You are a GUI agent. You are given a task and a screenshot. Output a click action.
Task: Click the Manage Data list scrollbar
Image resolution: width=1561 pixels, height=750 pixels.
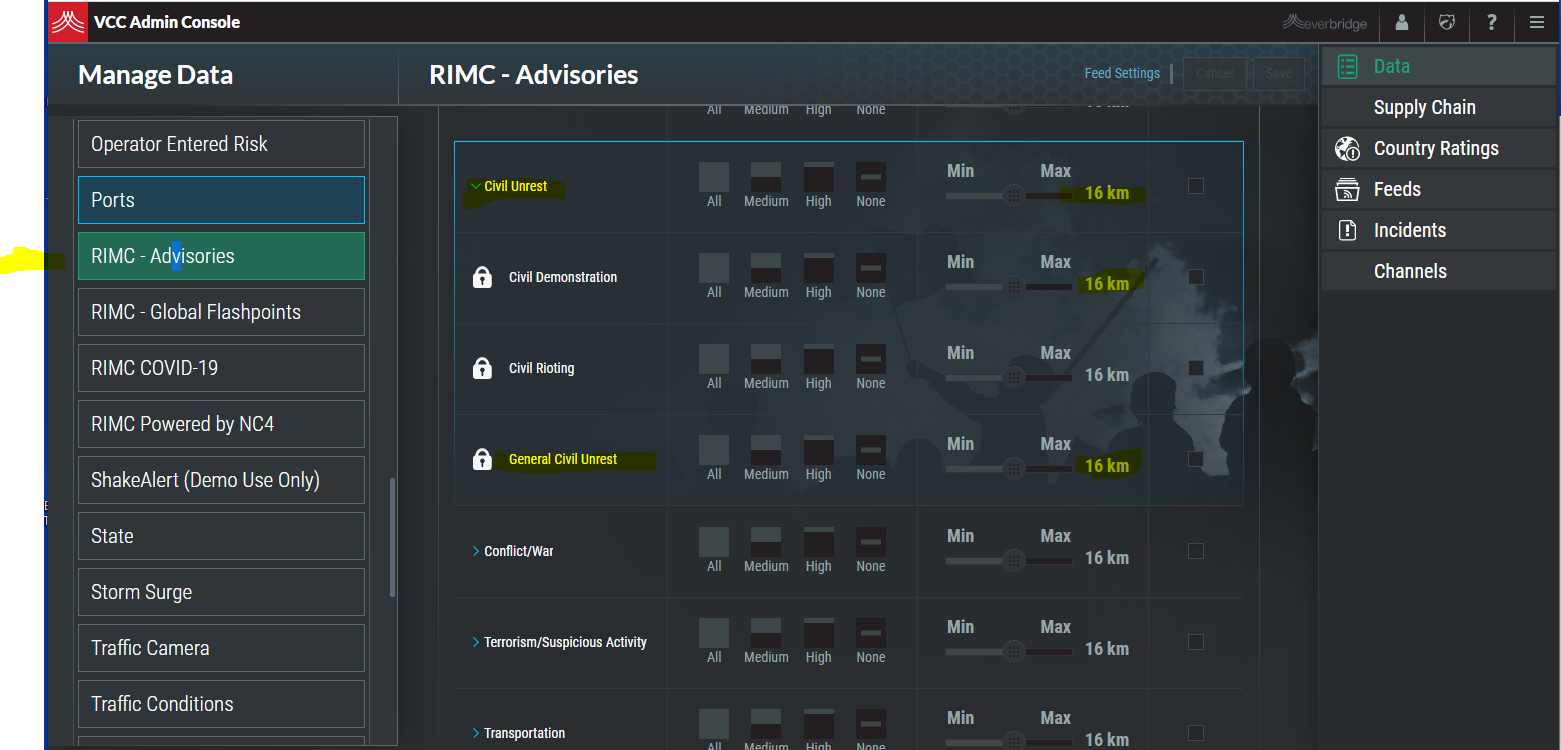(x=393, y=537)
